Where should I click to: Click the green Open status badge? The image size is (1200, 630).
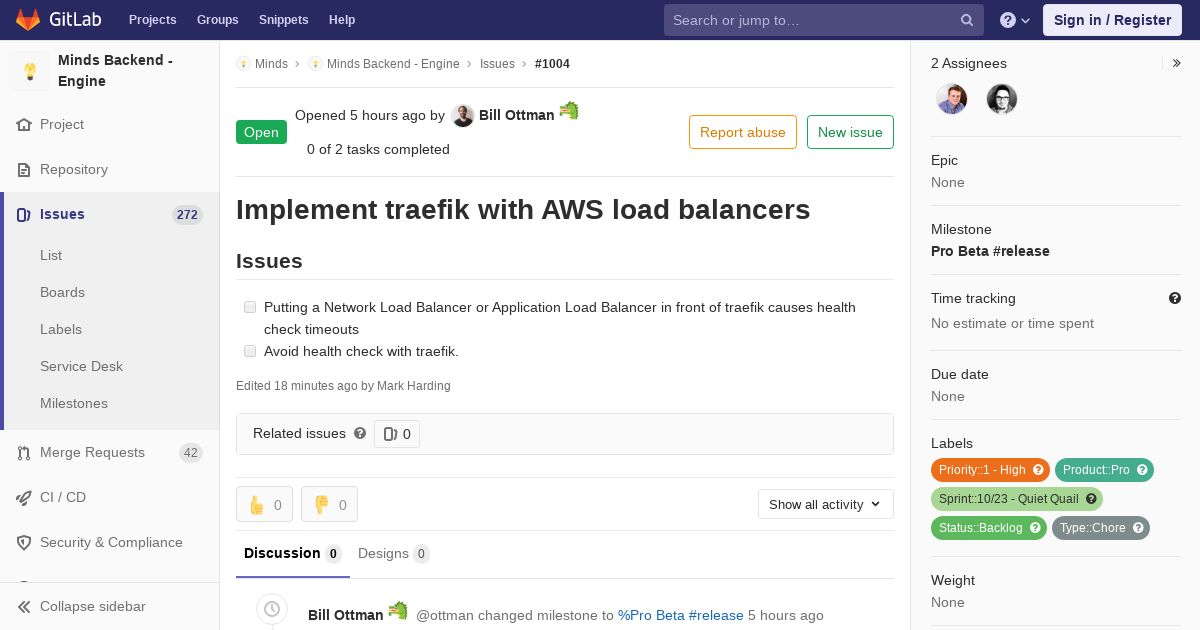click(261, 132)
